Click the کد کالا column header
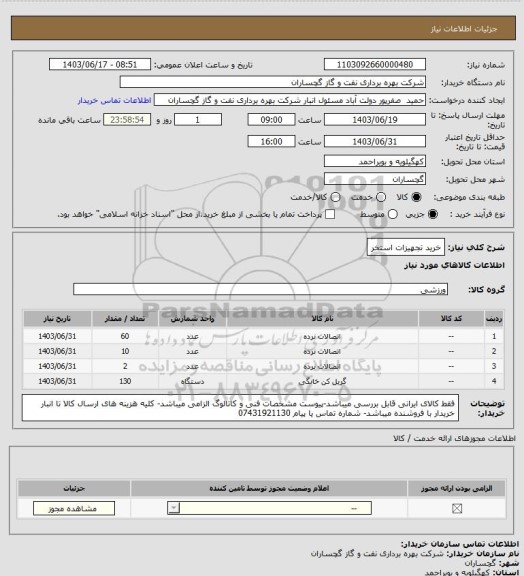This screenshot has width=524, height=576. (451, 318)
